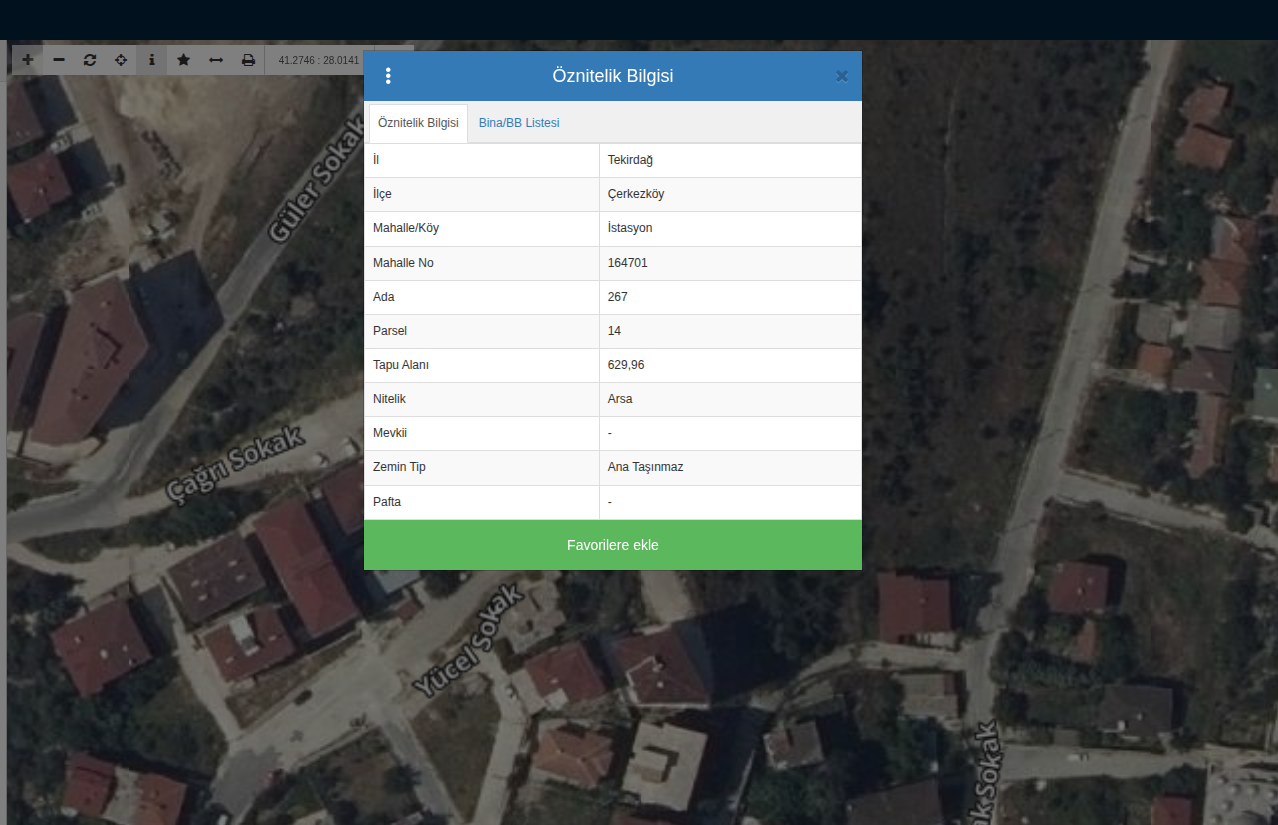Activate the crosshair locate tool
The width and height of the screenshot is (1278, 825).
pyautogui.click(x=121, y=60)
